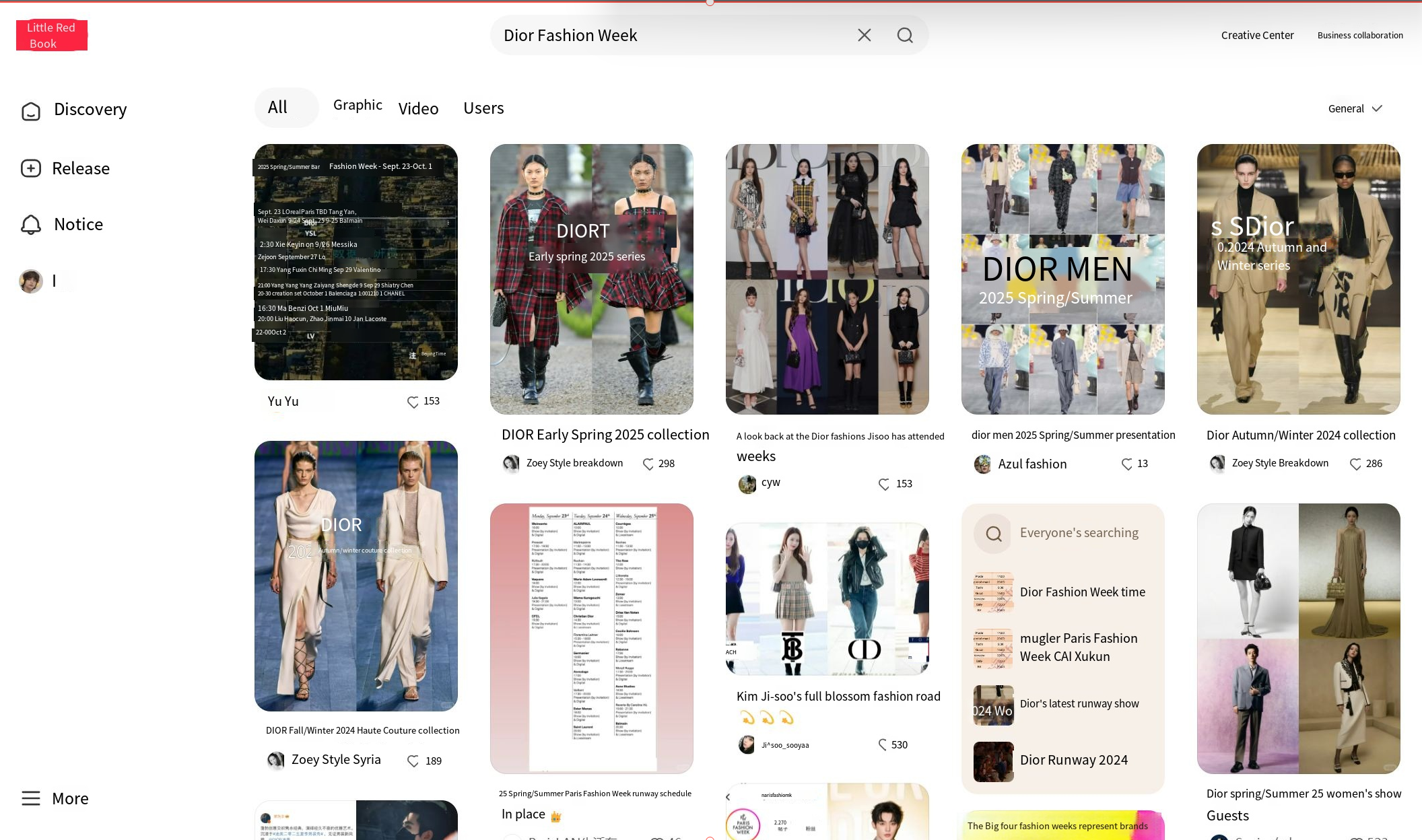The height and width of the screenshot is (840, 1422).
Task: Switch to the Video tab
Action: (418, 108)
